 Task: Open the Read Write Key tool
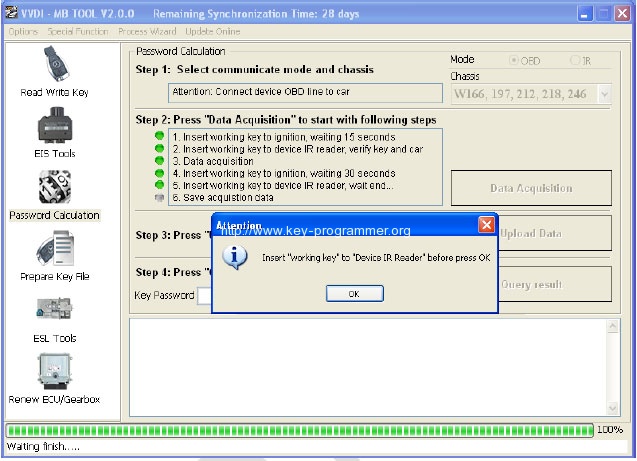(54, 68)
